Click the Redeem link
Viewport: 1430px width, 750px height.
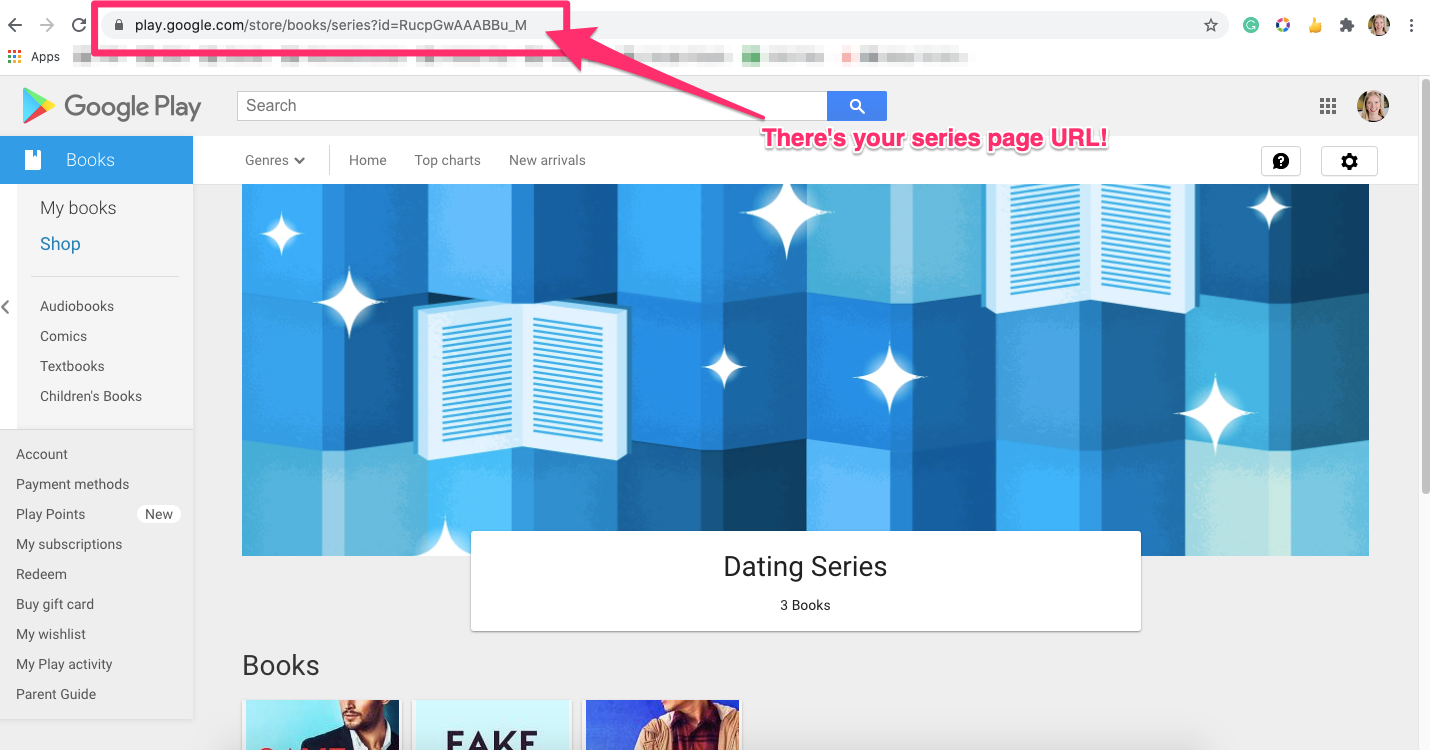[41, 574]
